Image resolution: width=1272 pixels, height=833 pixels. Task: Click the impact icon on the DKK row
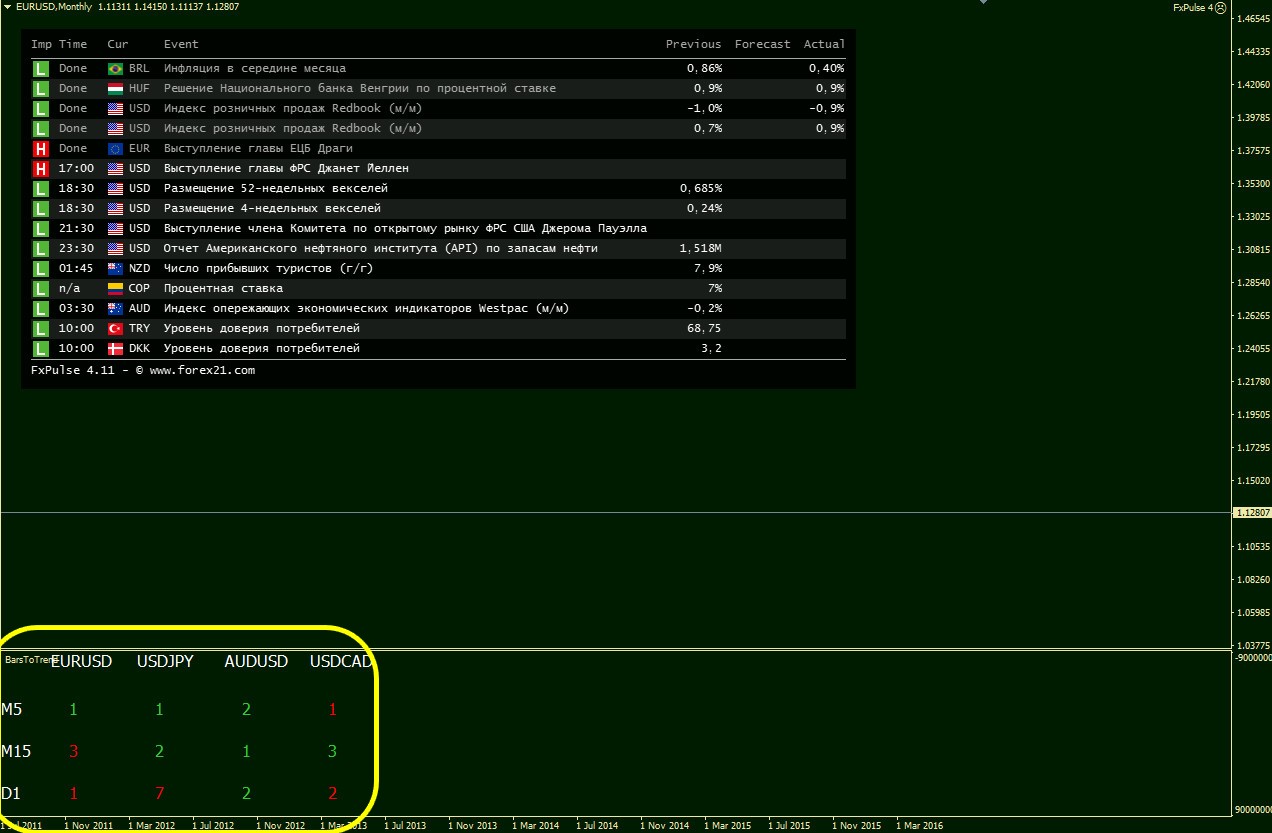point(41,349)
